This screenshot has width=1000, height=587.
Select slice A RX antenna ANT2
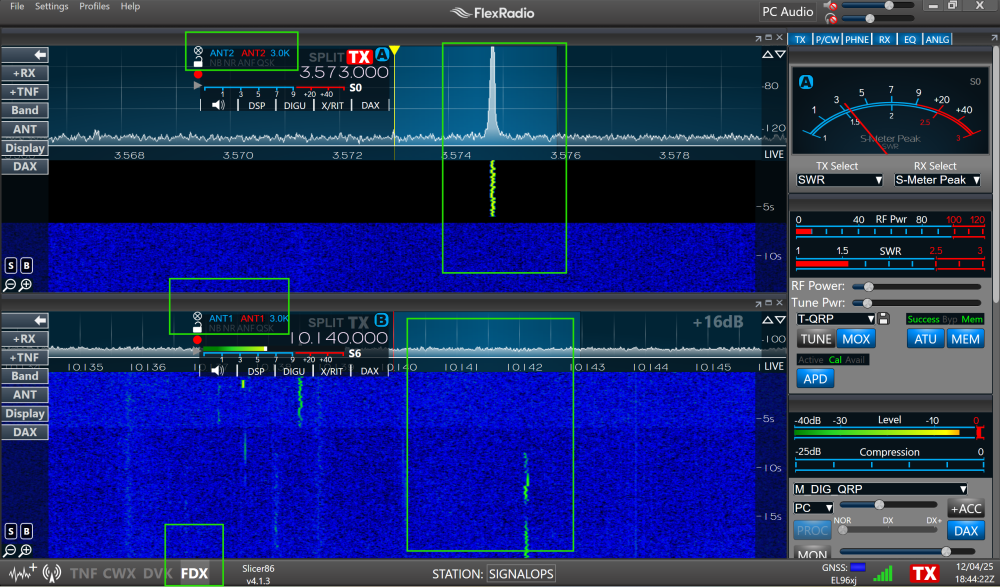tap(222, 53)
